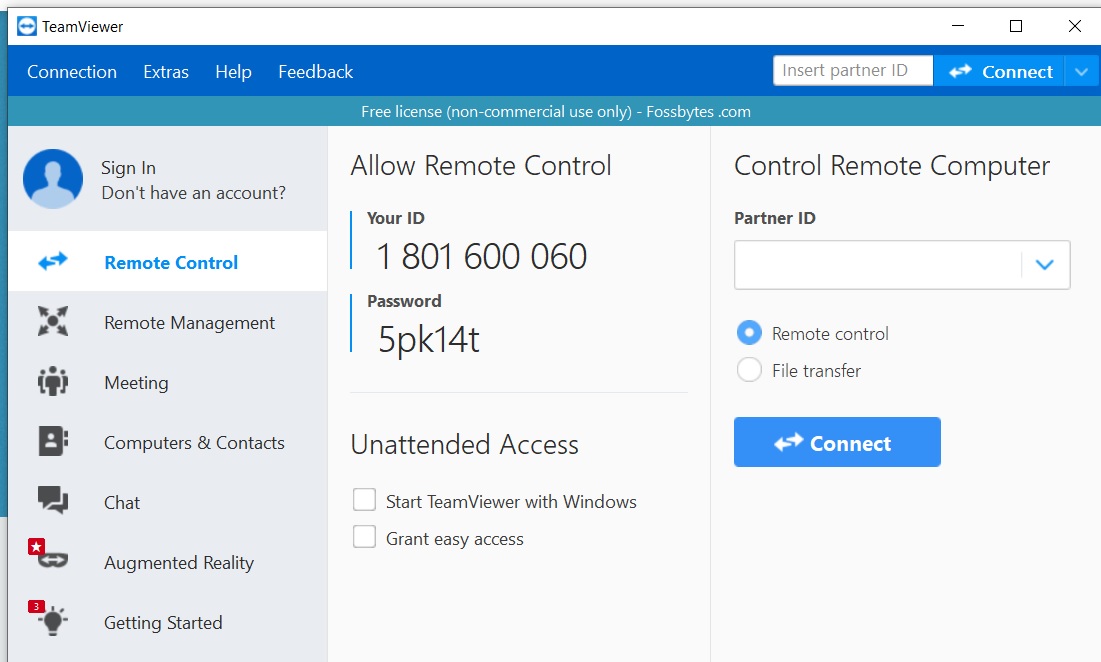Enable Start TeamViewer with Windows
Viewport: 1101px width, 662px height.
(x=364, y=500)
